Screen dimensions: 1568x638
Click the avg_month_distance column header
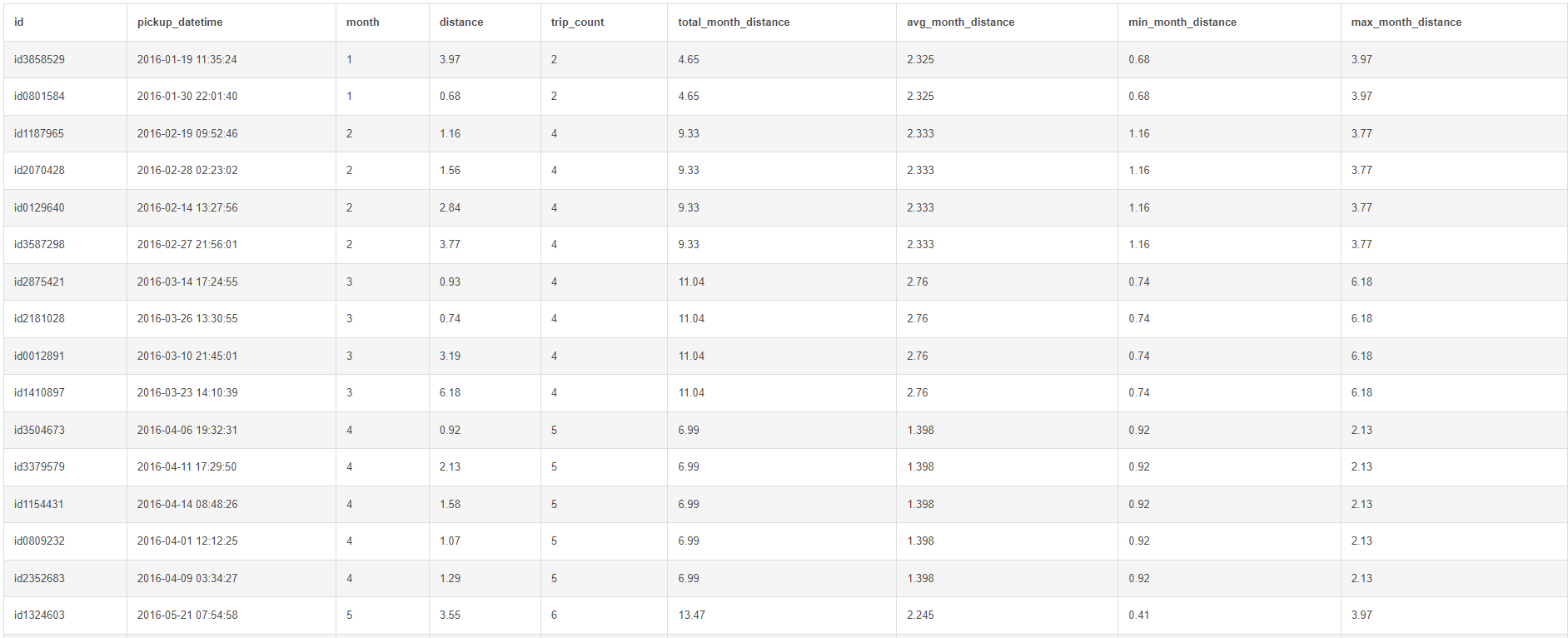(x=960, y=22)
